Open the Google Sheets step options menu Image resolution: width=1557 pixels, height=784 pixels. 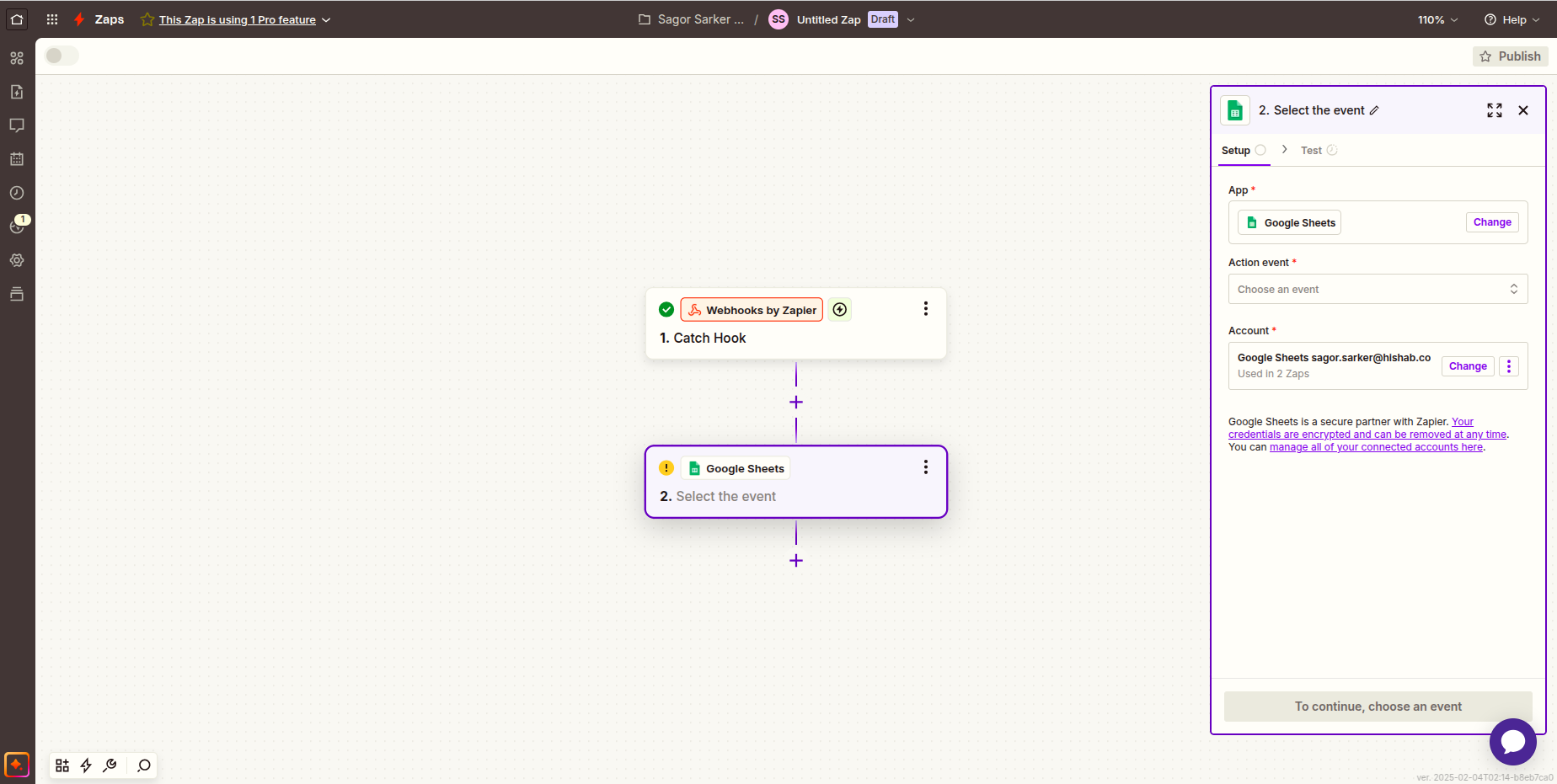[926, 467]
